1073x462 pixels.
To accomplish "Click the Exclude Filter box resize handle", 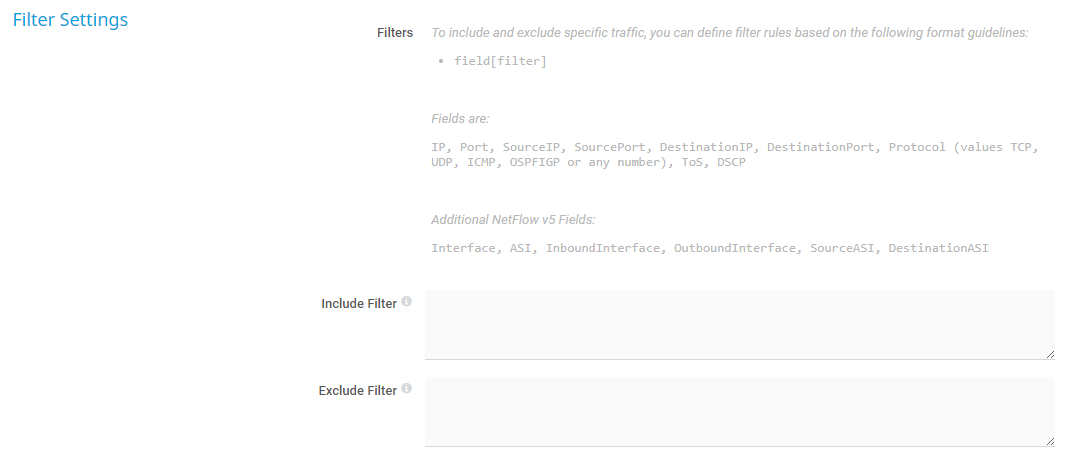I will [1049, 441].
